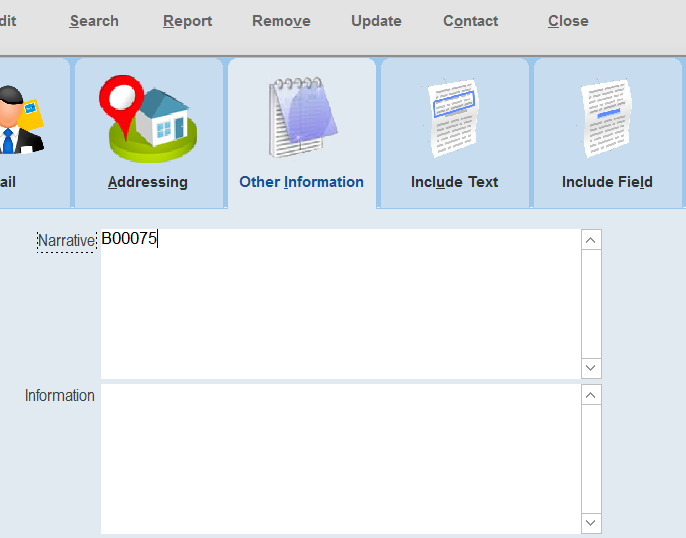Open the Search menu
This screenshot has width=686, height=538.
94,21
